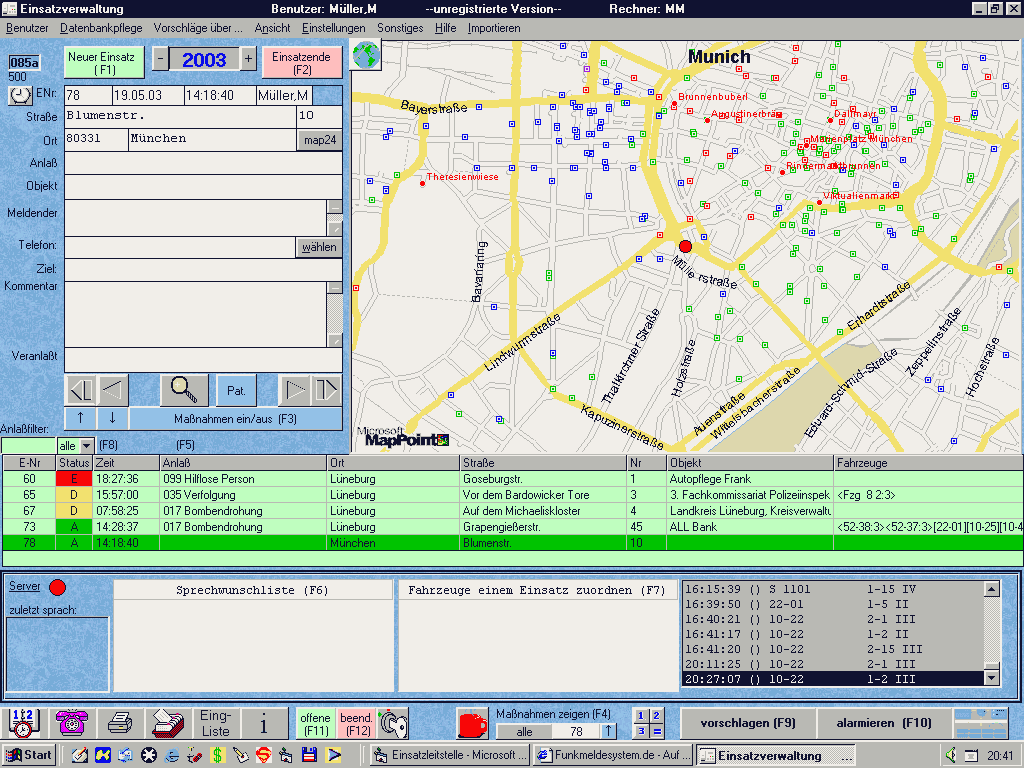Open the Einstellungen menu
Image resolution: width=1024 pixels, height=768 pixels.
click(333, 28)
